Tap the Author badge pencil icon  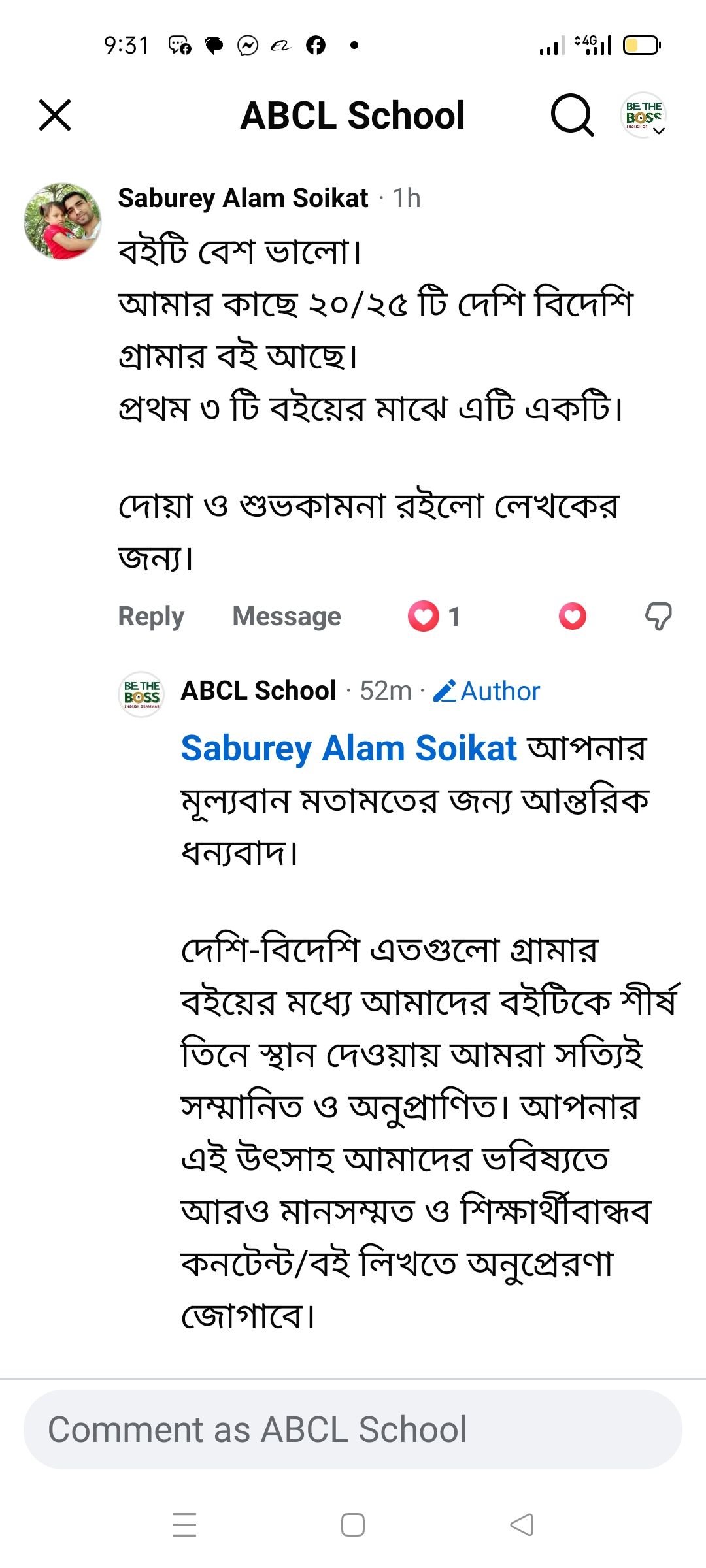coord(445,691)
